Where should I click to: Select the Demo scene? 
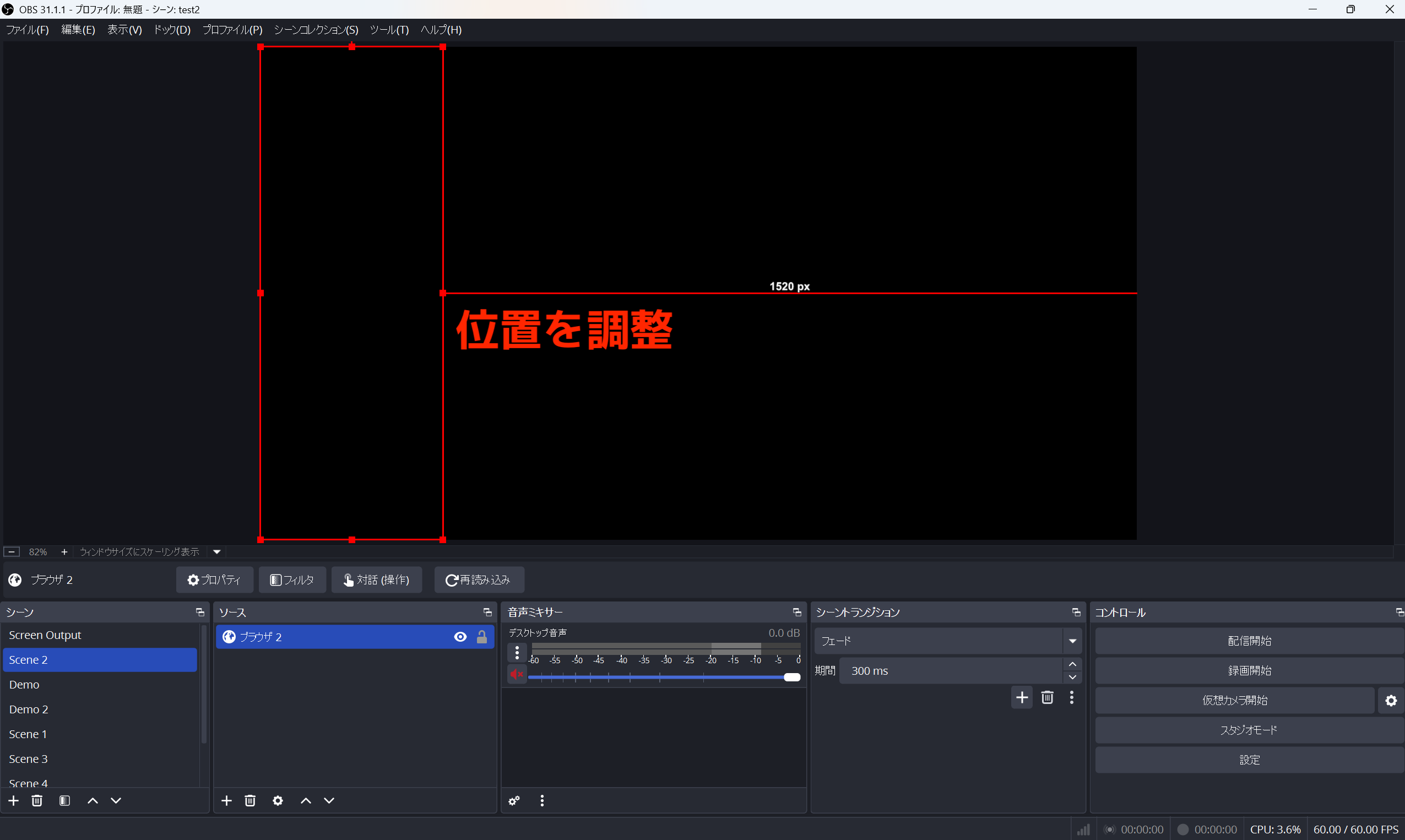[x=100, y=685]
